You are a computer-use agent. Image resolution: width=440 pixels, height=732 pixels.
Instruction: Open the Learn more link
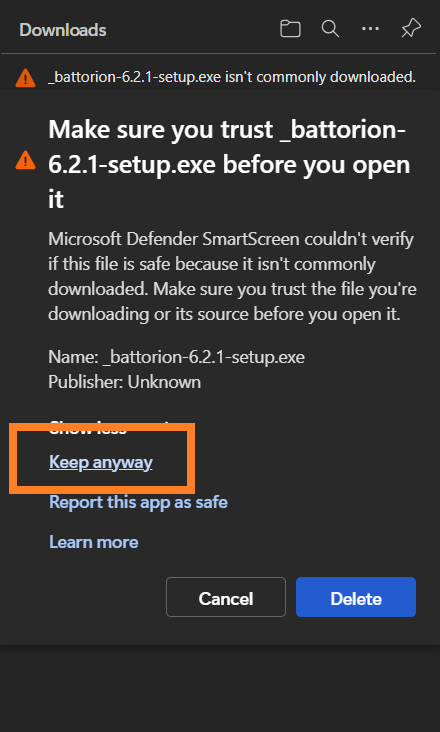94,542
